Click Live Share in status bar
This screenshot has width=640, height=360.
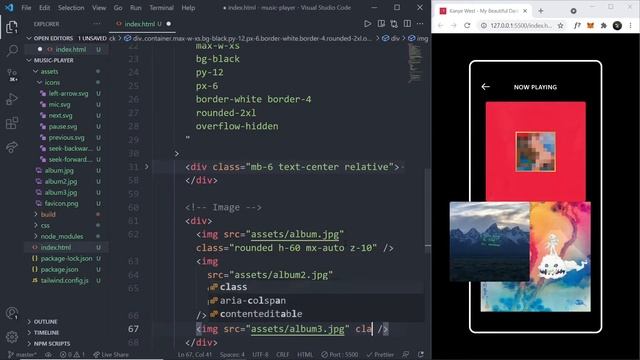111,355
